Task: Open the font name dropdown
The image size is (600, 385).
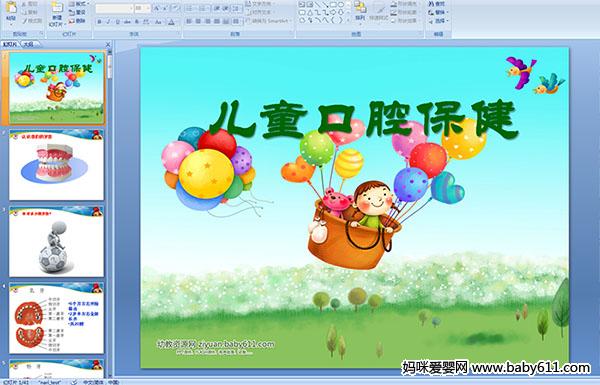Action: 114,8
